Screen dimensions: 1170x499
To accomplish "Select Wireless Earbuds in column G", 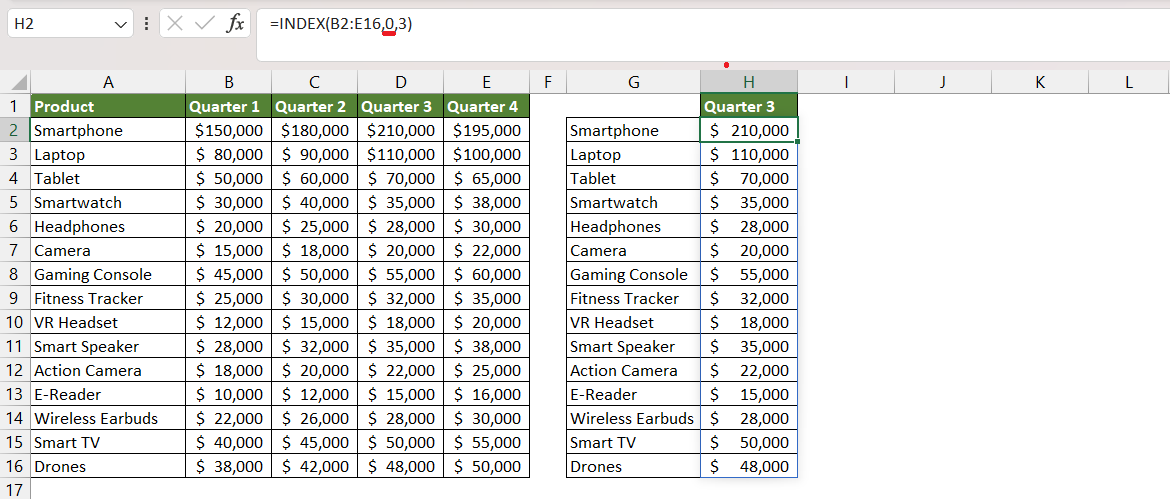I will (x=634, y=418).
